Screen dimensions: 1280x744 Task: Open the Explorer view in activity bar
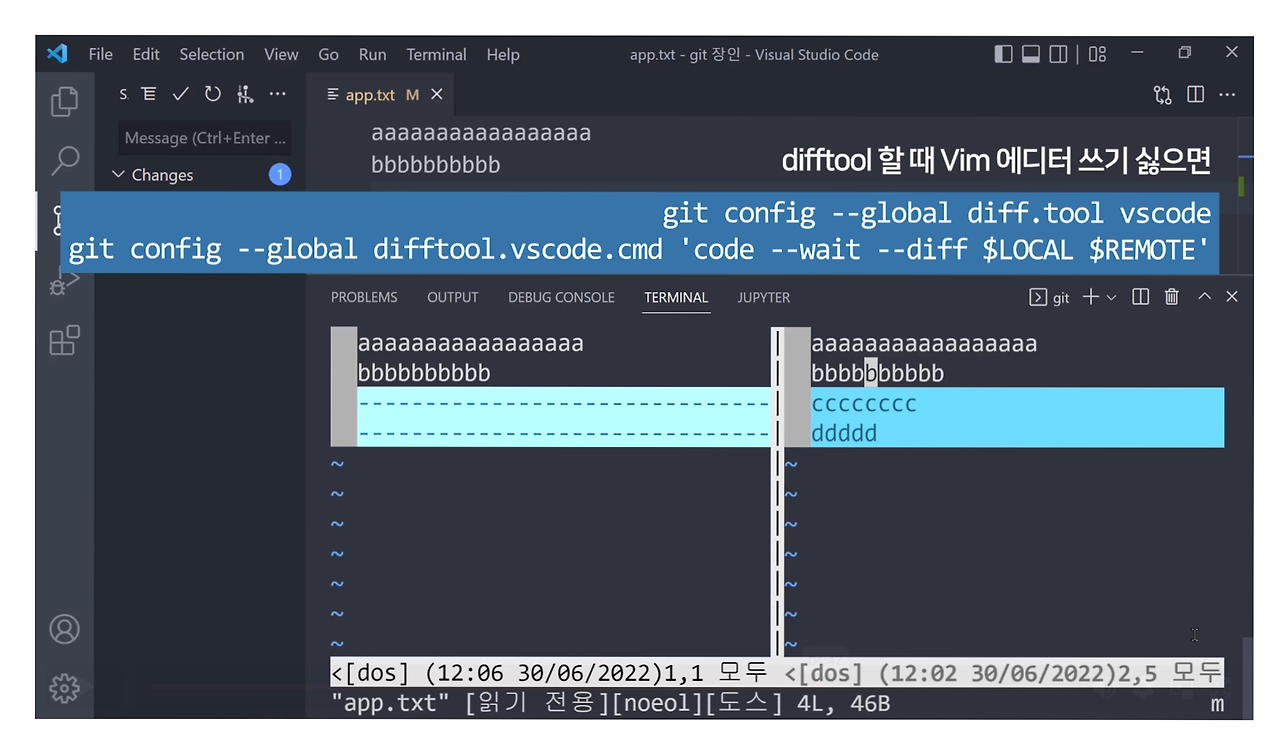click(x=65, y=101)
